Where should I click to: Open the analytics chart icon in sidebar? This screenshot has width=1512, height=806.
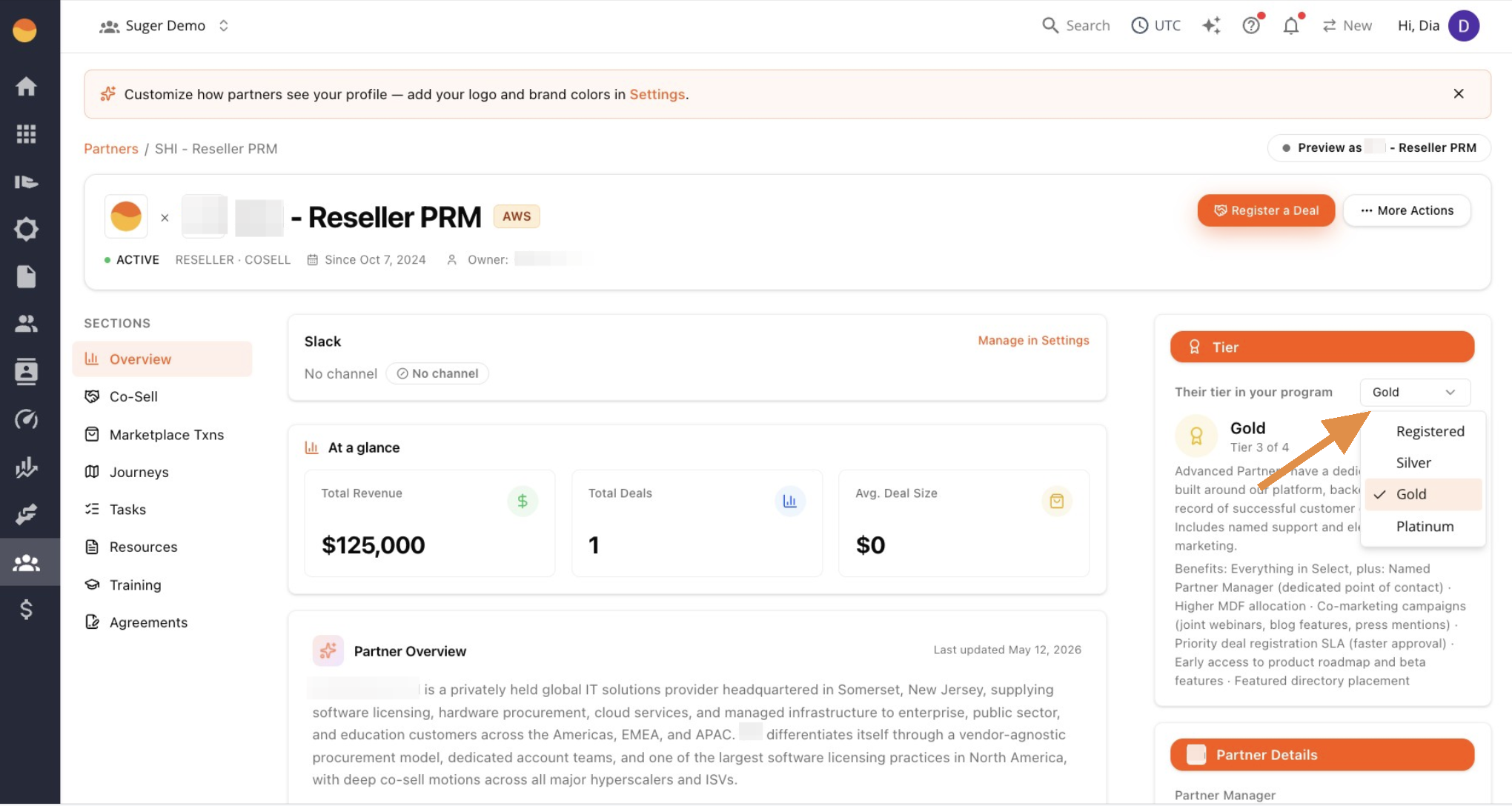coord(26,467)
